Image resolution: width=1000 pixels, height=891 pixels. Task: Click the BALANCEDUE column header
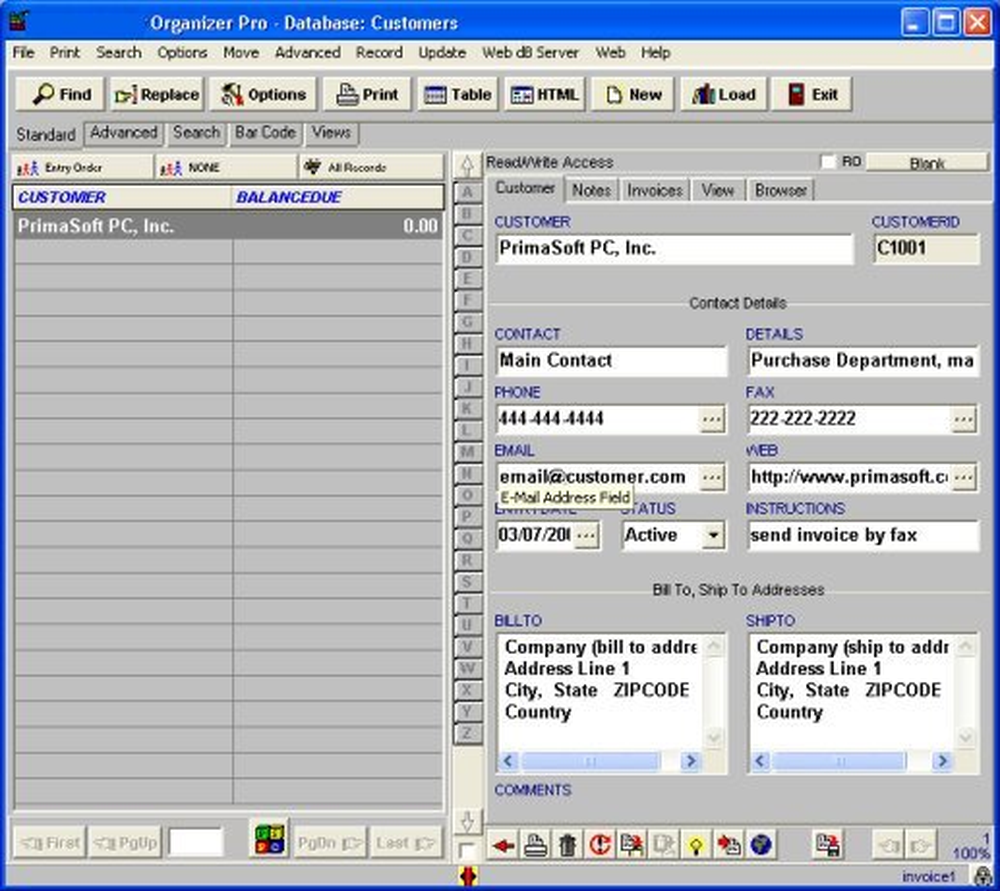coord(337,197)
